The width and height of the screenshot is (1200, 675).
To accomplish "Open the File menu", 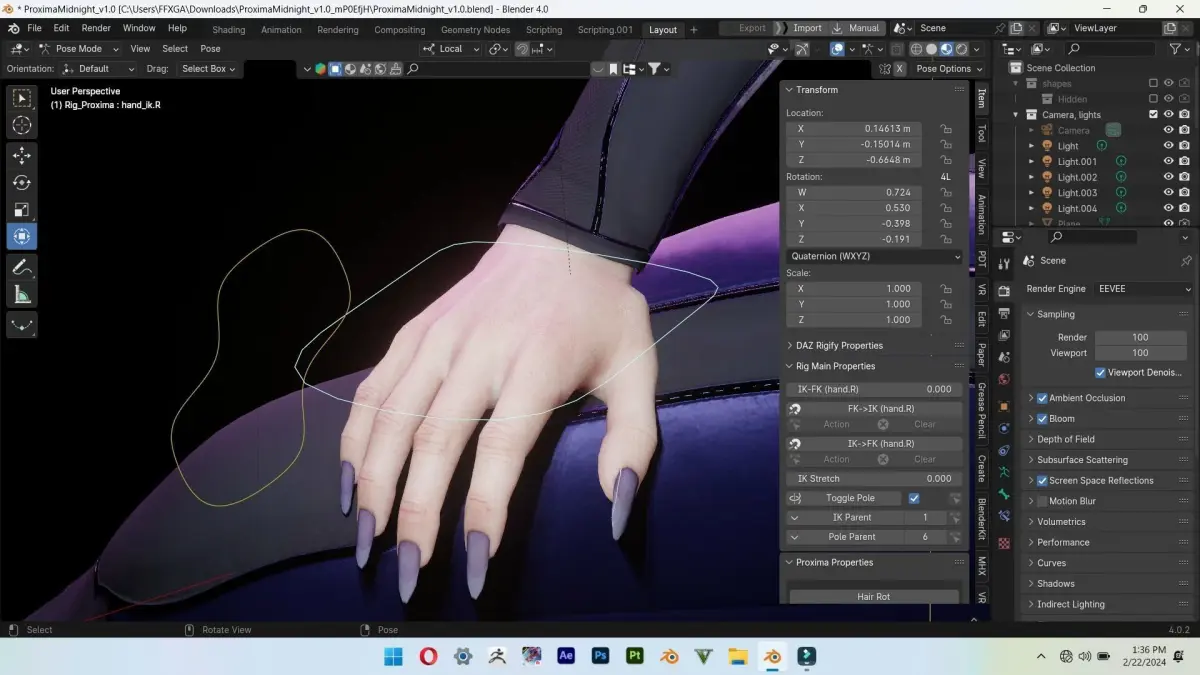I will (x=35, y=28).
